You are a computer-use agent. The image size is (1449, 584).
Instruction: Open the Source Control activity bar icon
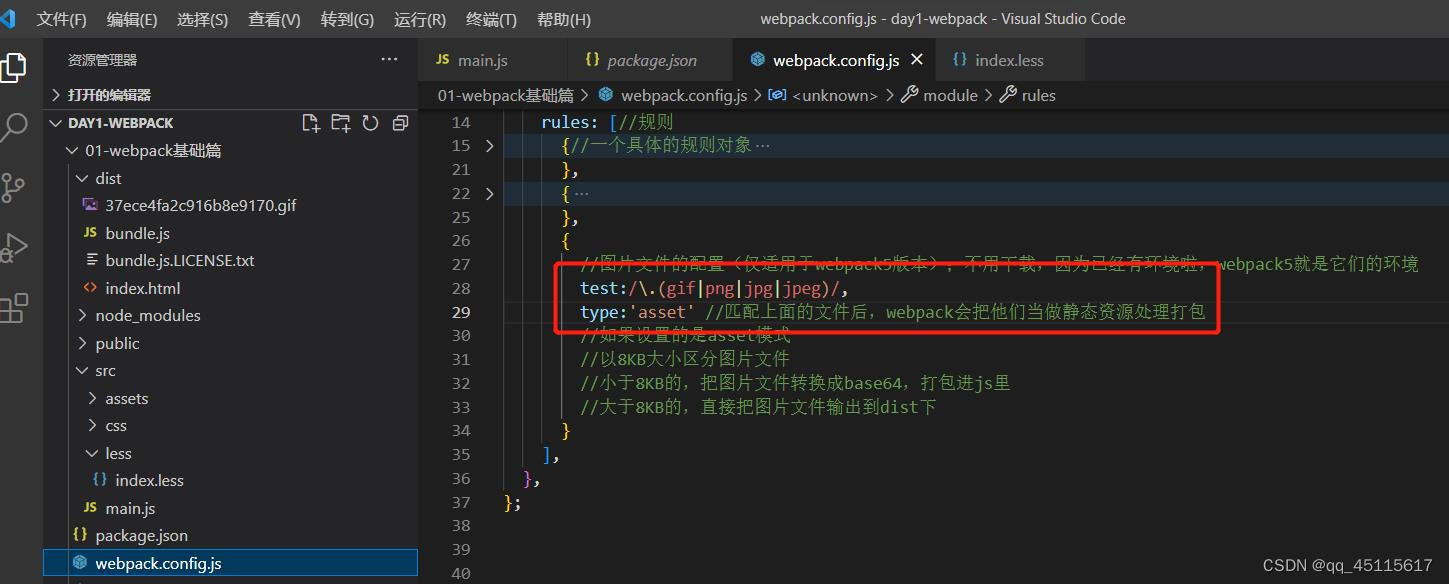point(13,187)
